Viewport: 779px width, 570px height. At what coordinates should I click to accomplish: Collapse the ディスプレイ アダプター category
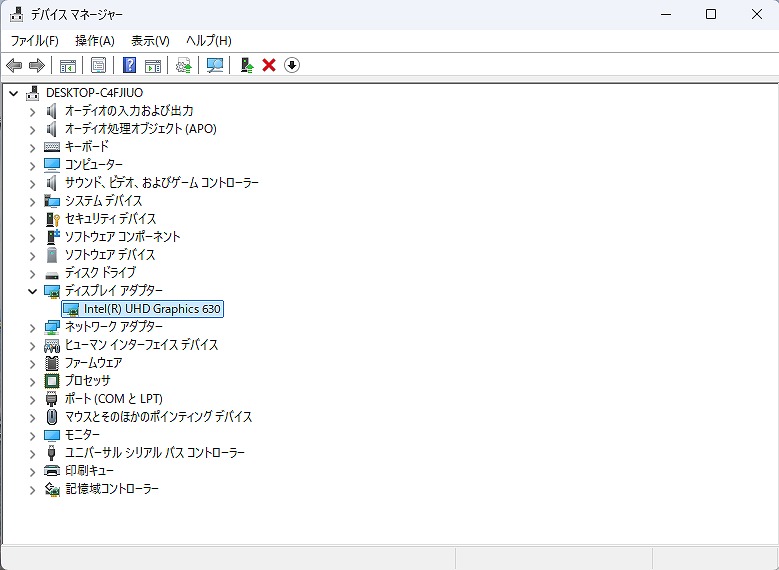[x=32, y=291]
